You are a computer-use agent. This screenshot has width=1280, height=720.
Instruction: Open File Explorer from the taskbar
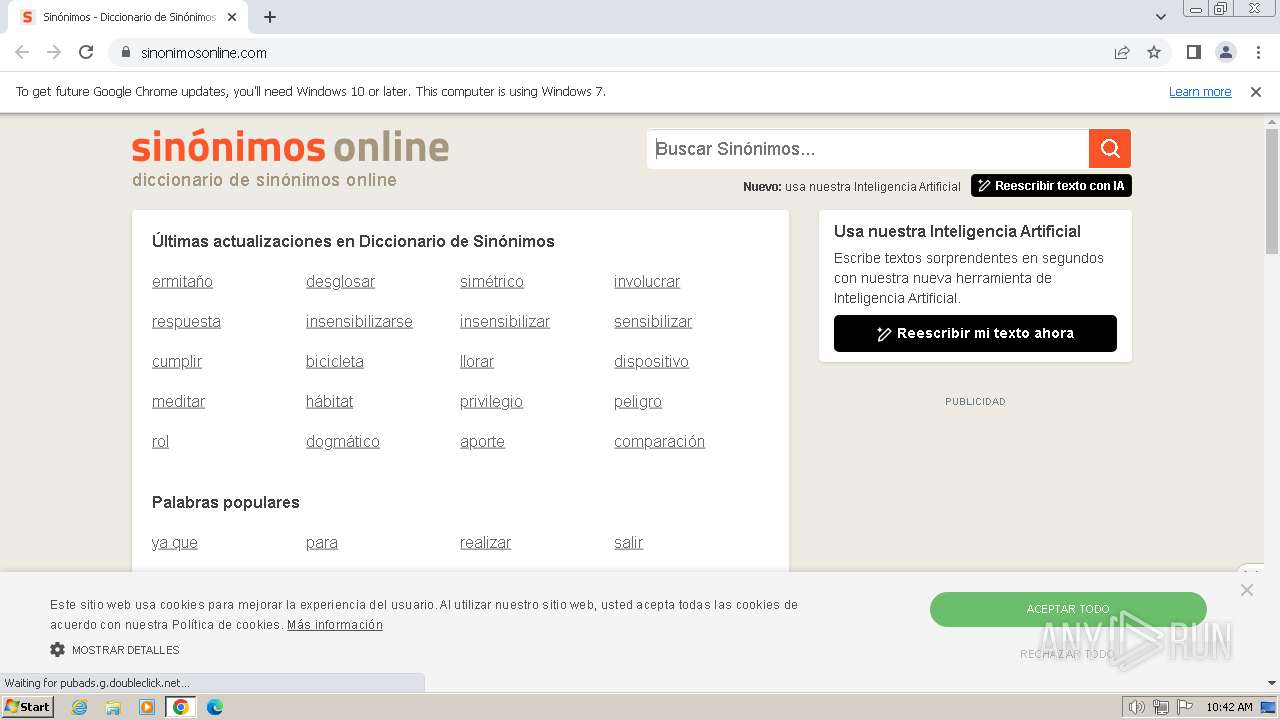pyautogui.click(x=113, y=707)
